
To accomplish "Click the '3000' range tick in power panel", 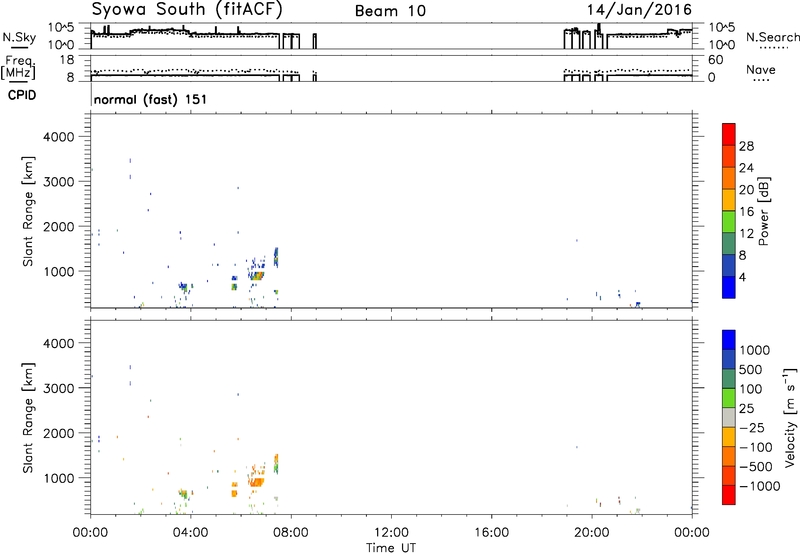I will 58,182.
